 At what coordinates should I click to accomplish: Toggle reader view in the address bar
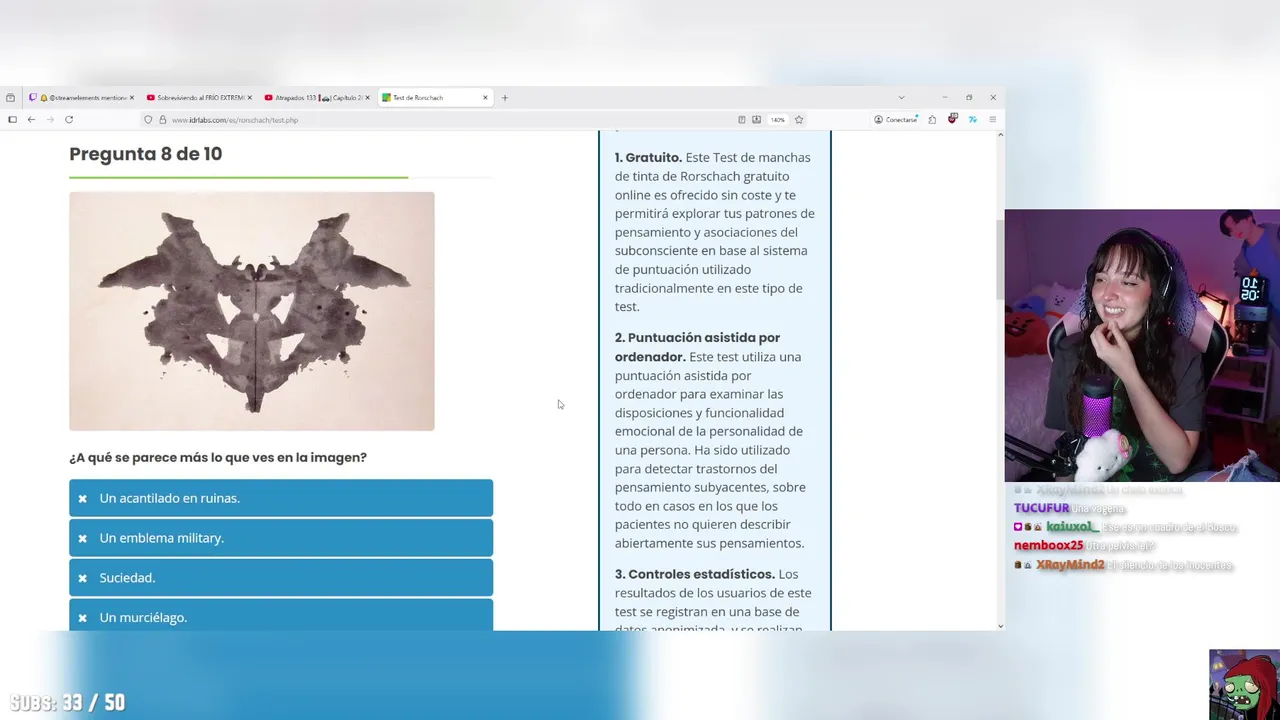[742, 120]
